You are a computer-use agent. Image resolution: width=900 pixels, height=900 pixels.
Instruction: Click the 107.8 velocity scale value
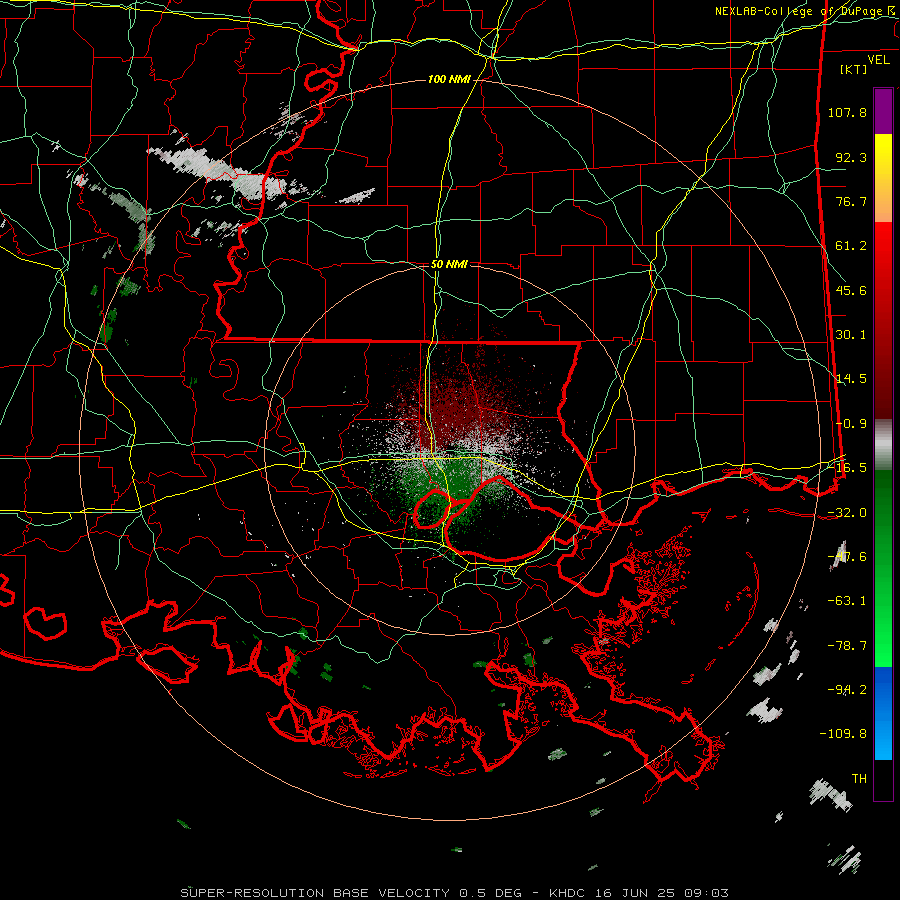tap(847, 112)
